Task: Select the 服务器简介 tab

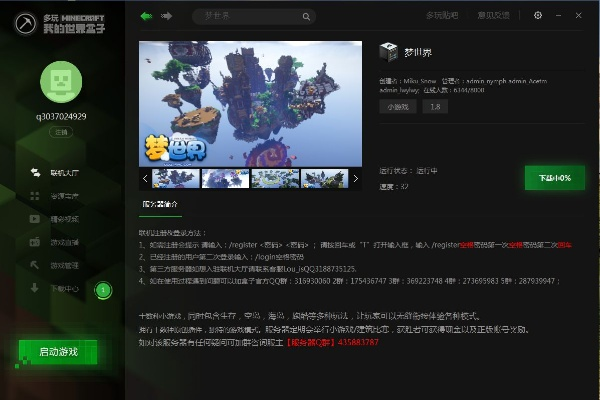Action: click(159, 204)
